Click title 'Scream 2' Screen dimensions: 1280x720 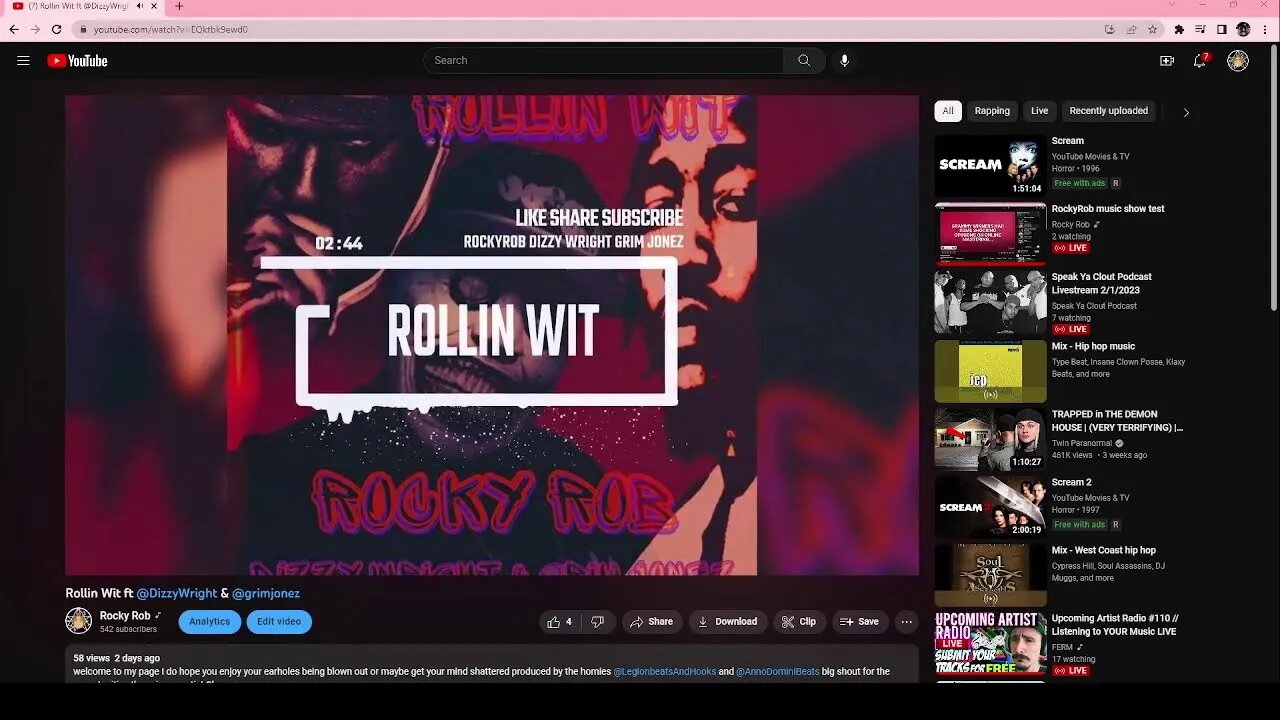[1071, 482]
